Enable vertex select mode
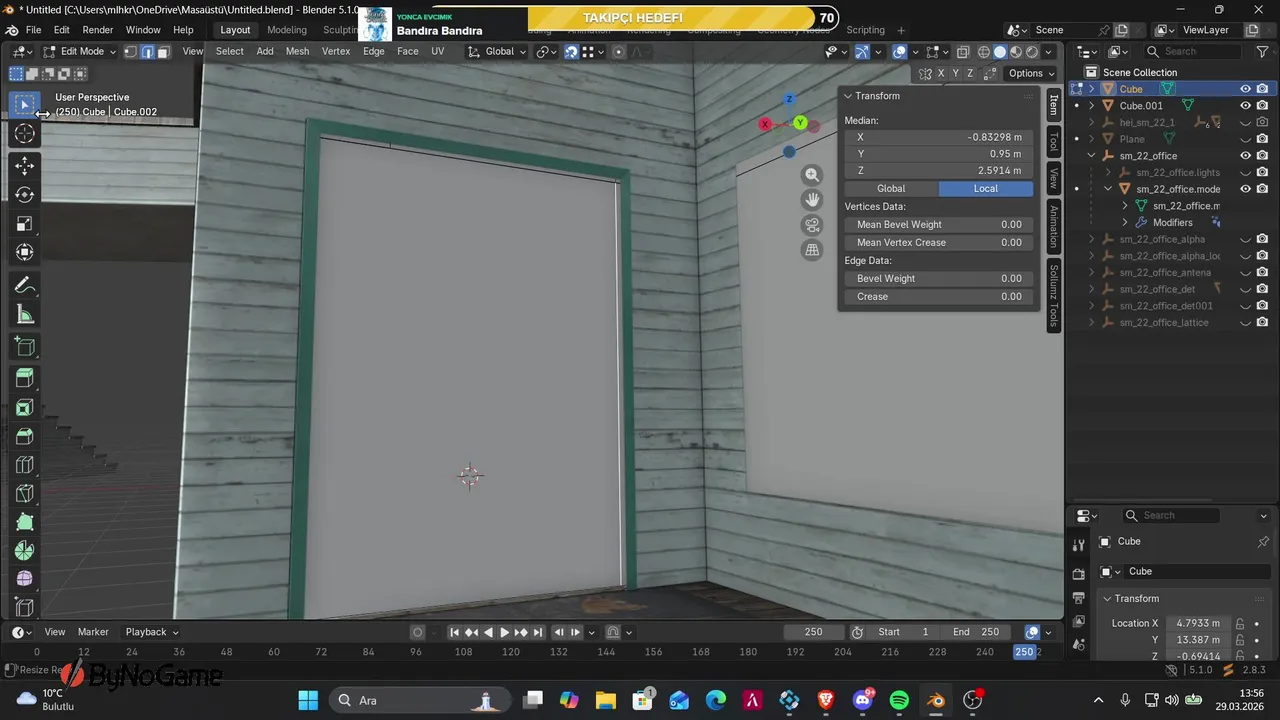 coord(130,52)
